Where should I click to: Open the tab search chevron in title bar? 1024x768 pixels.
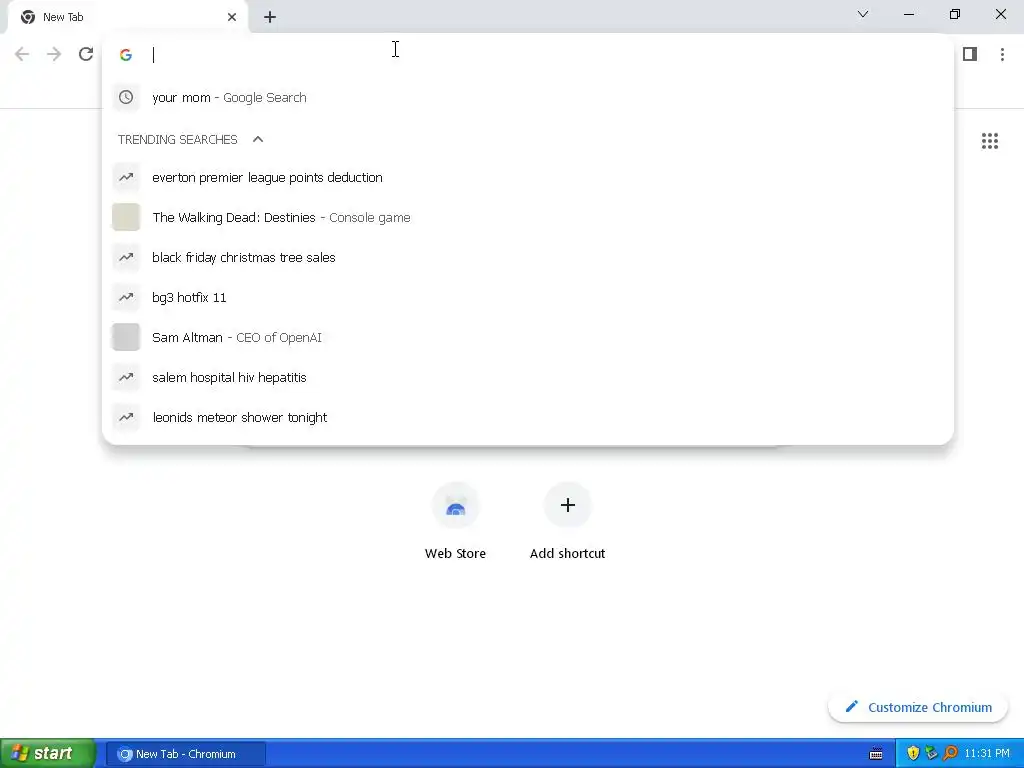[x=863, y=14]
